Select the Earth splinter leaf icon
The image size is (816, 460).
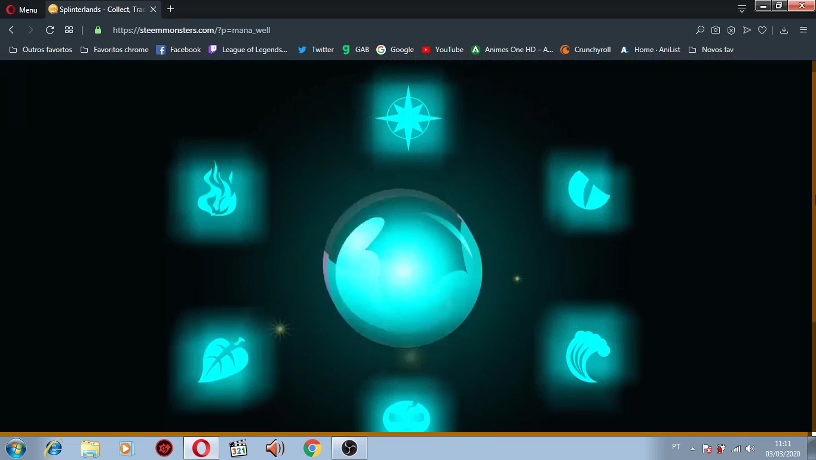point(223,360)
